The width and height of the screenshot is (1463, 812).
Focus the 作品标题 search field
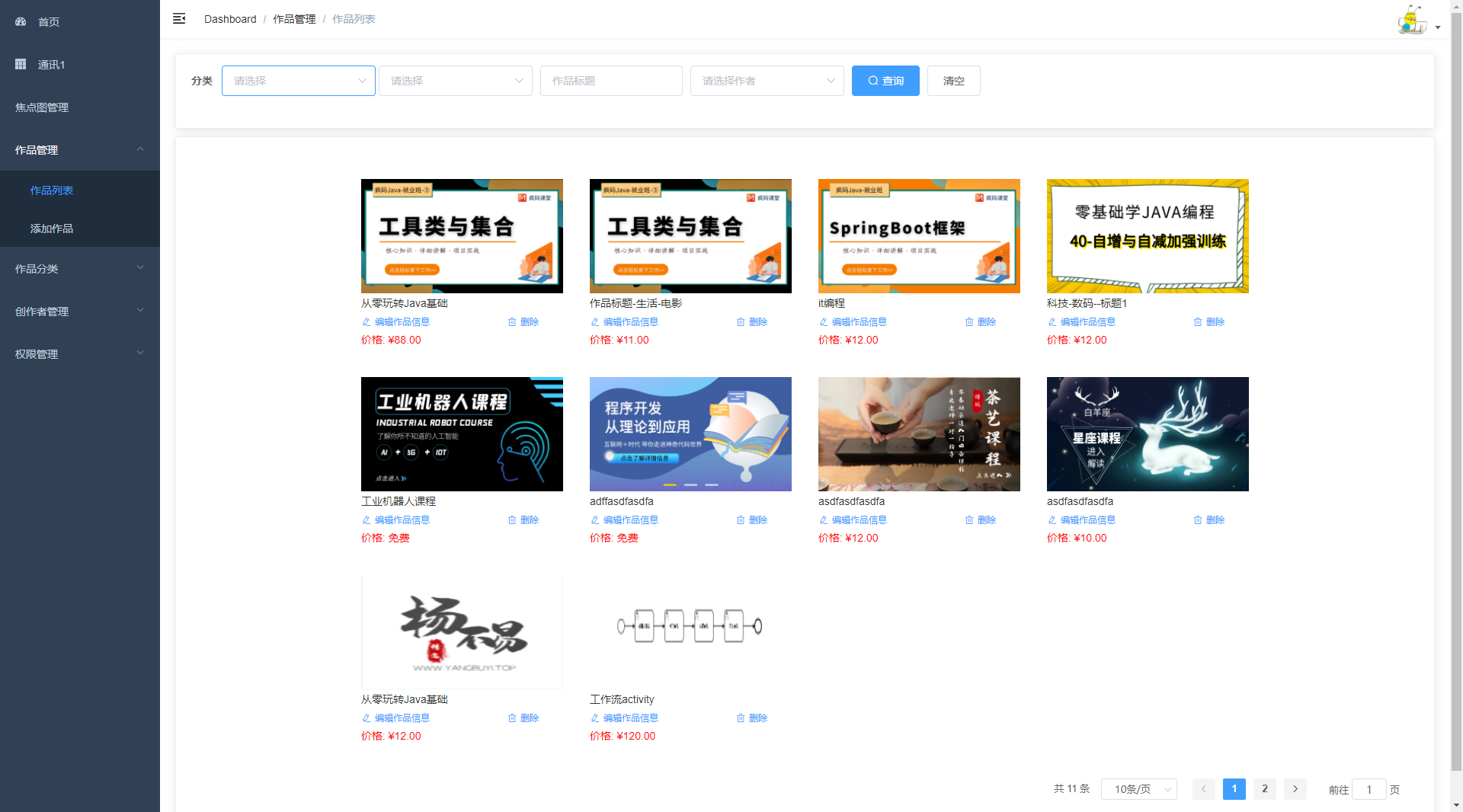[611, 81]
